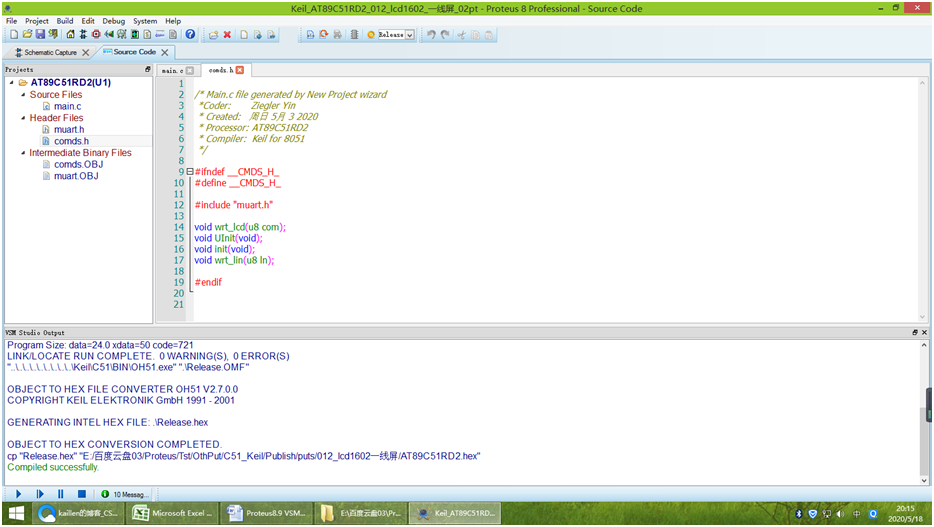Open the Gerber Viewer icon
The width and height of the screenshot is (934, 527).
[x=122, y=35]
